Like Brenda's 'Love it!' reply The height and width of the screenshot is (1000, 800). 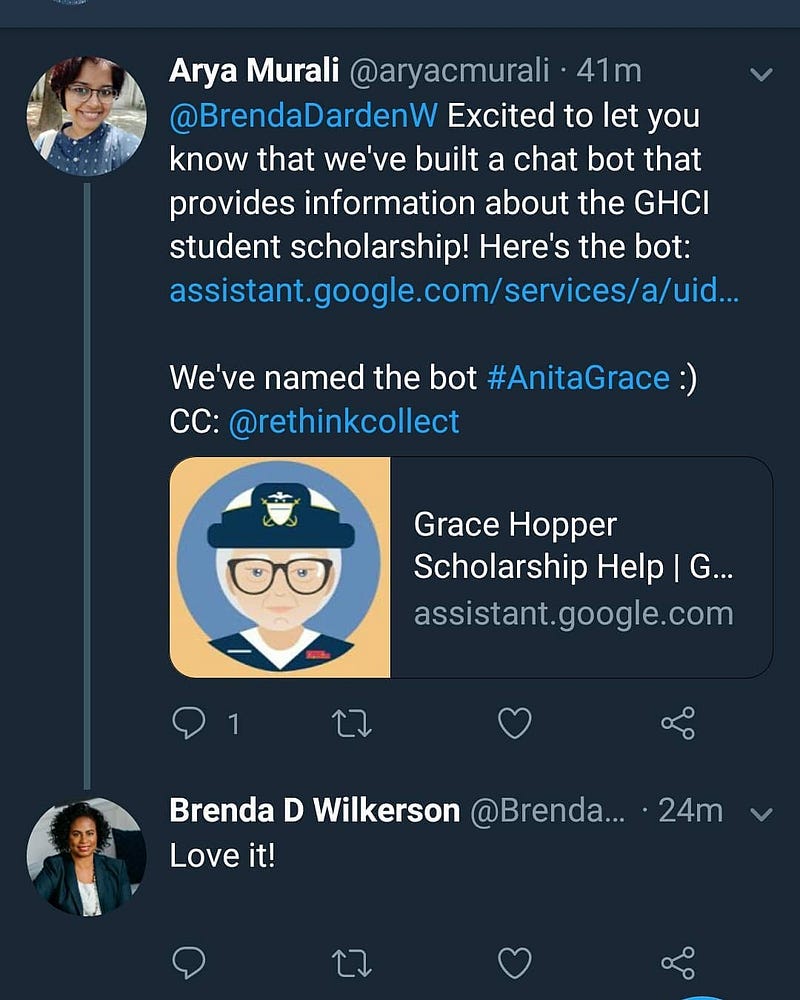[514, 963]
